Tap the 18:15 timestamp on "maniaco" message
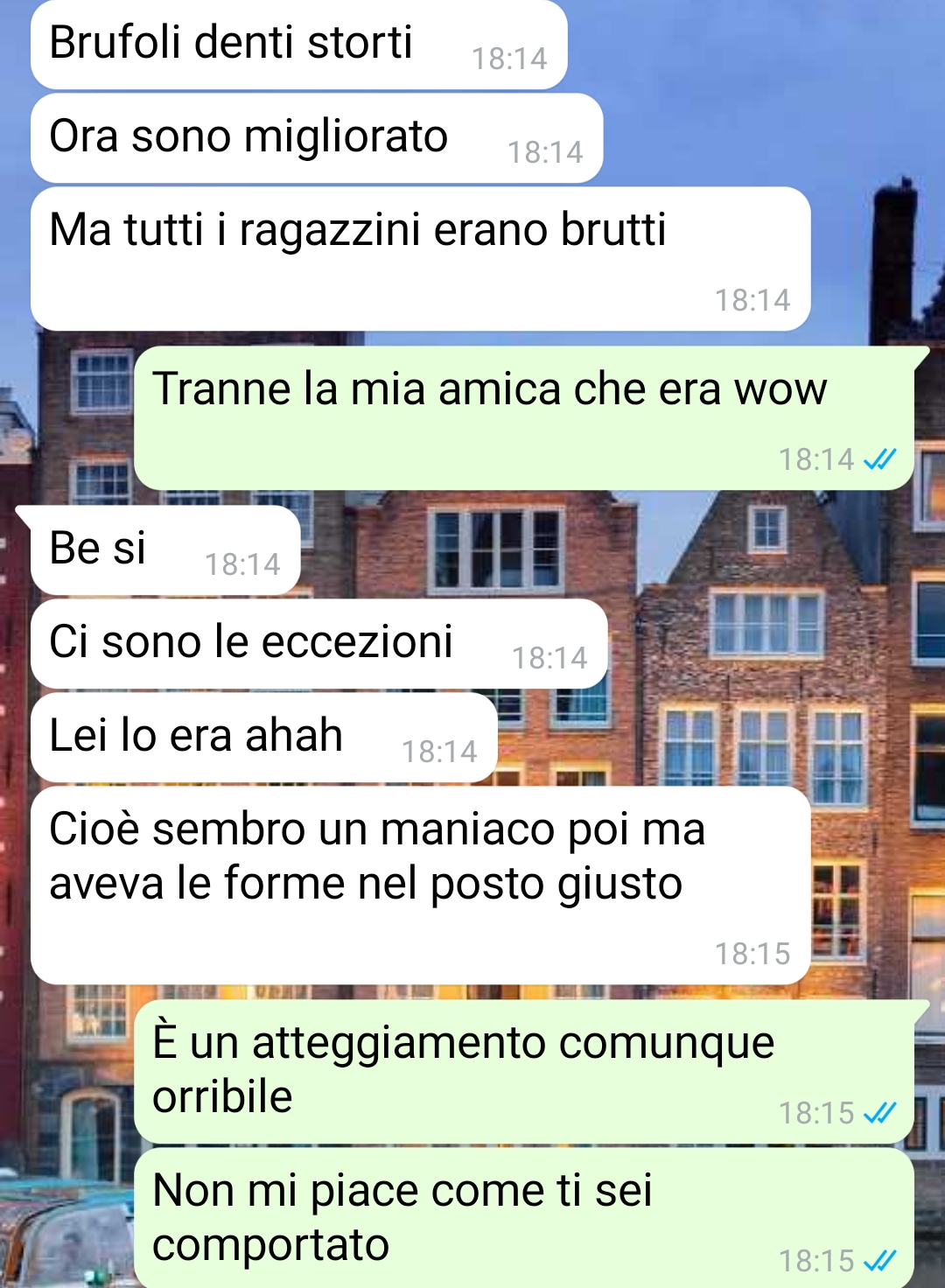 click(x=752, y=954)
